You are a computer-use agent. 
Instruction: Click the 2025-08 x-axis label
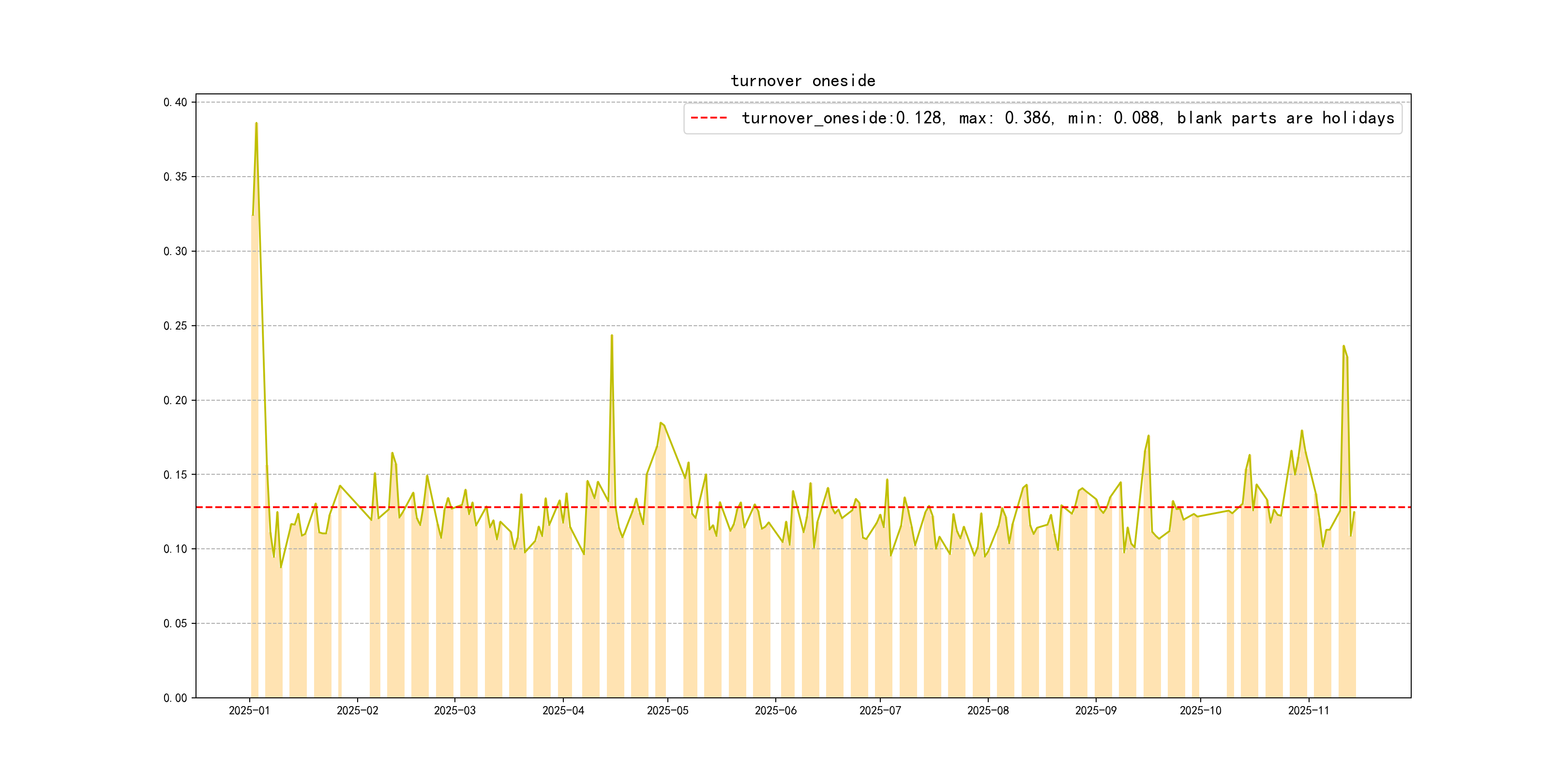click(988, 710)
